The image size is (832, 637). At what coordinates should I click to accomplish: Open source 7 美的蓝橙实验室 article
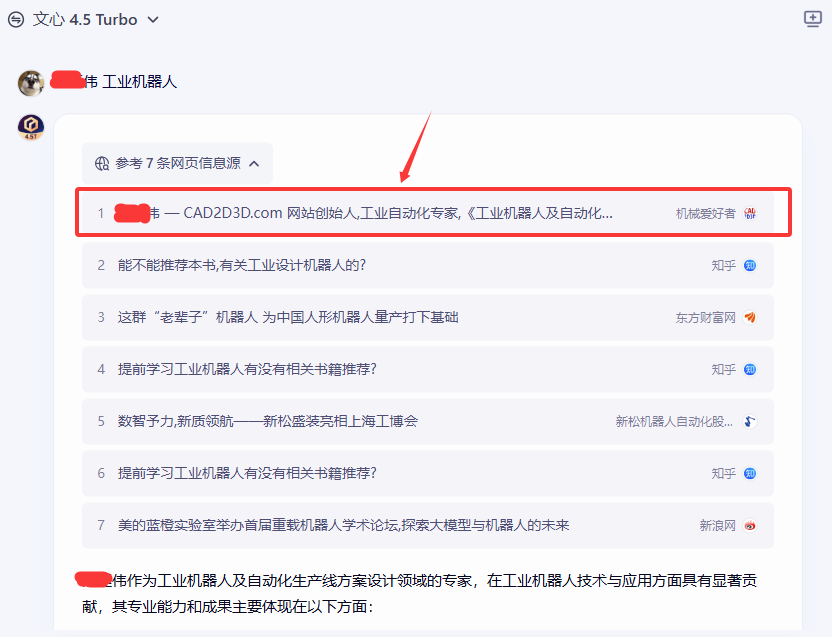pos(428,526)
